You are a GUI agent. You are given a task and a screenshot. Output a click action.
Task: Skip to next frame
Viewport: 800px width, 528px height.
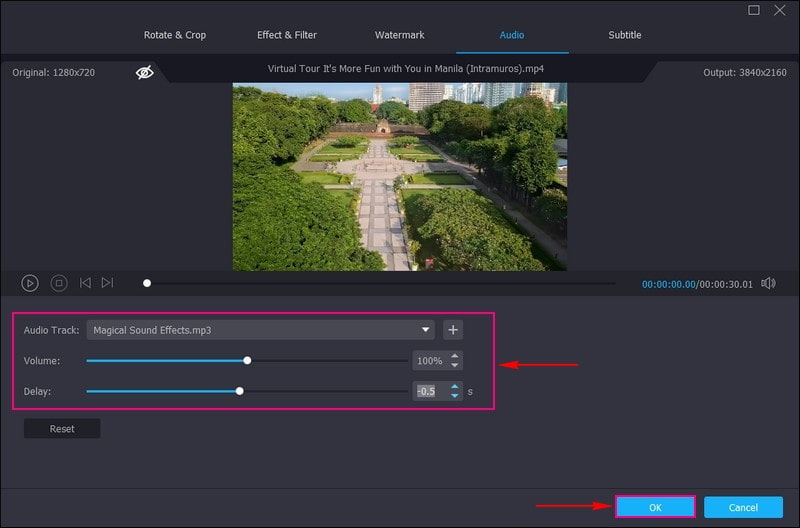pyautogui.click(x=108, y=283)
